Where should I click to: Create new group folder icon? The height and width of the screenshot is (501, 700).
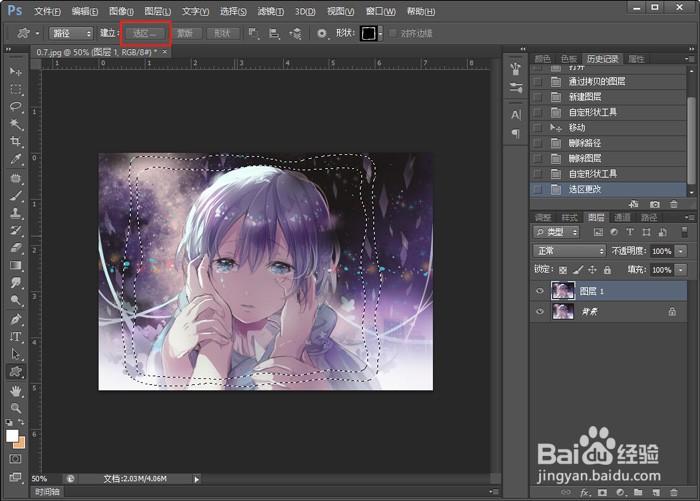638,493
